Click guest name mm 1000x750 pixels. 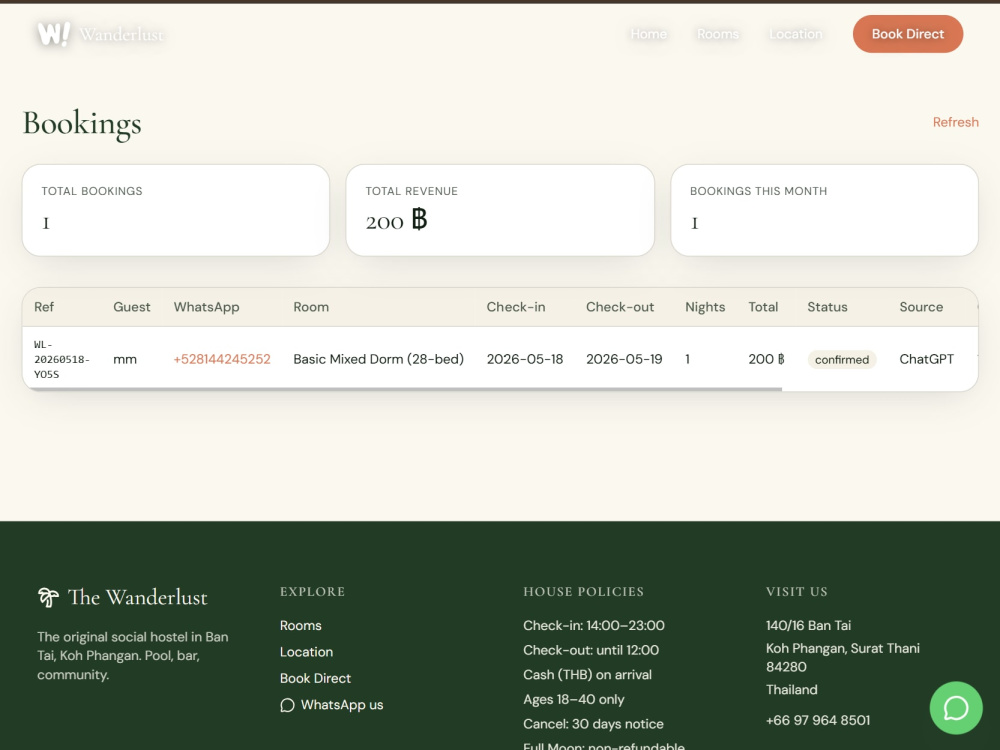coord(125,359)
